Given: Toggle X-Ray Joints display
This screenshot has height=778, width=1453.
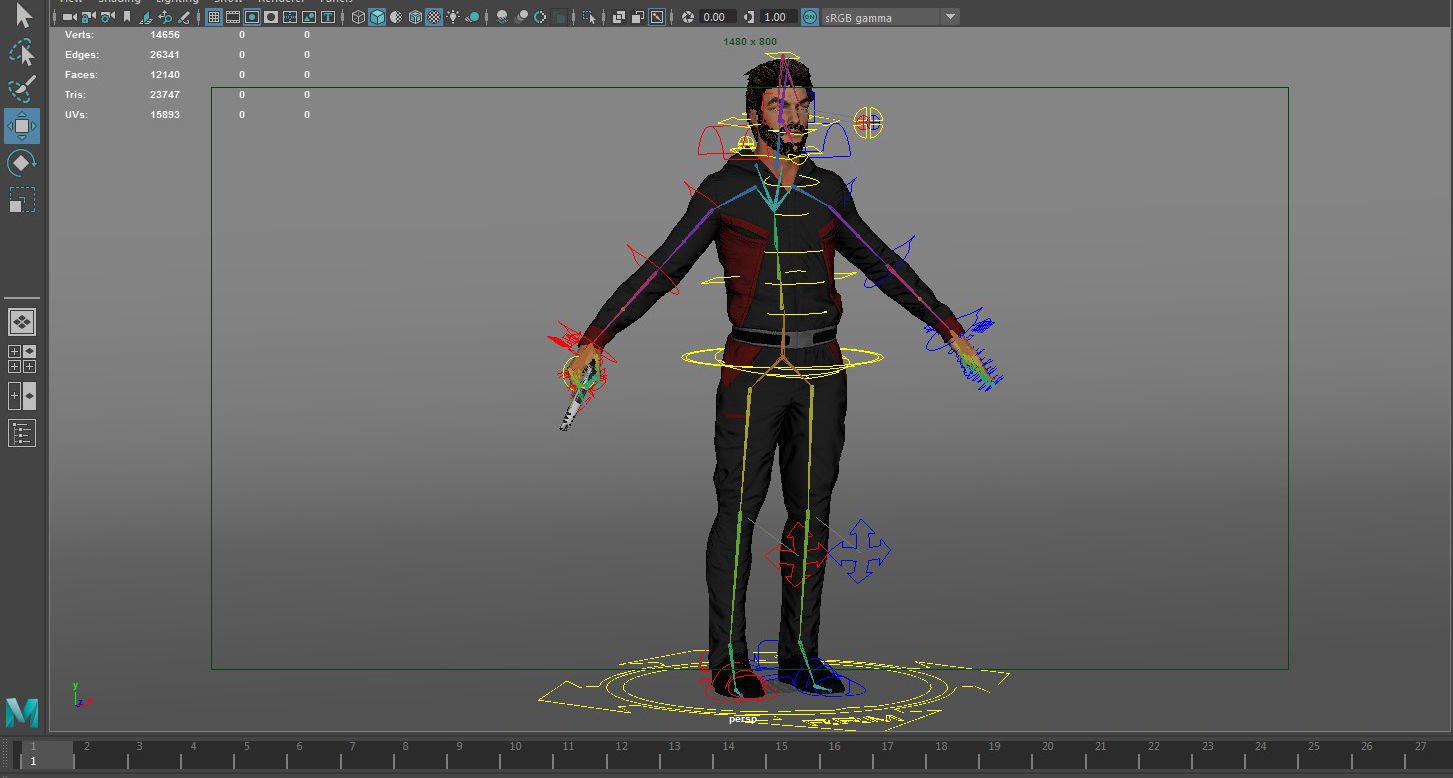Looking at the screenshot, I should [x=656, y=17].
